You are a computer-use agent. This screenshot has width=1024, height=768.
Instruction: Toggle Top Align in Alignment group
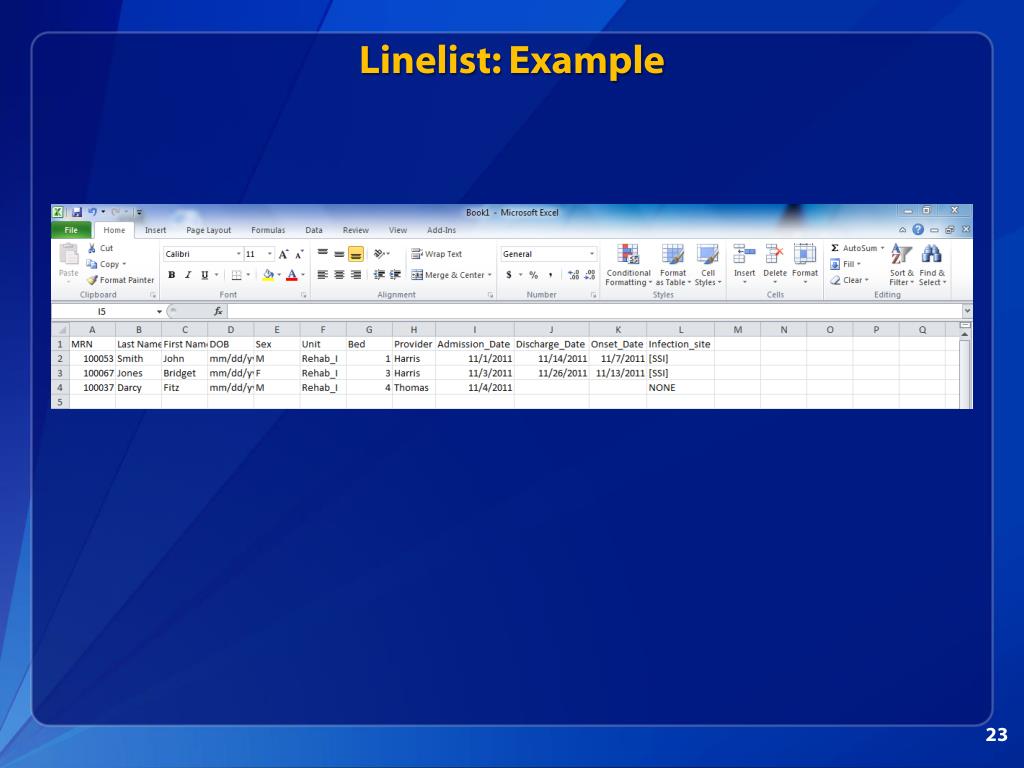(x=323, y=254)
